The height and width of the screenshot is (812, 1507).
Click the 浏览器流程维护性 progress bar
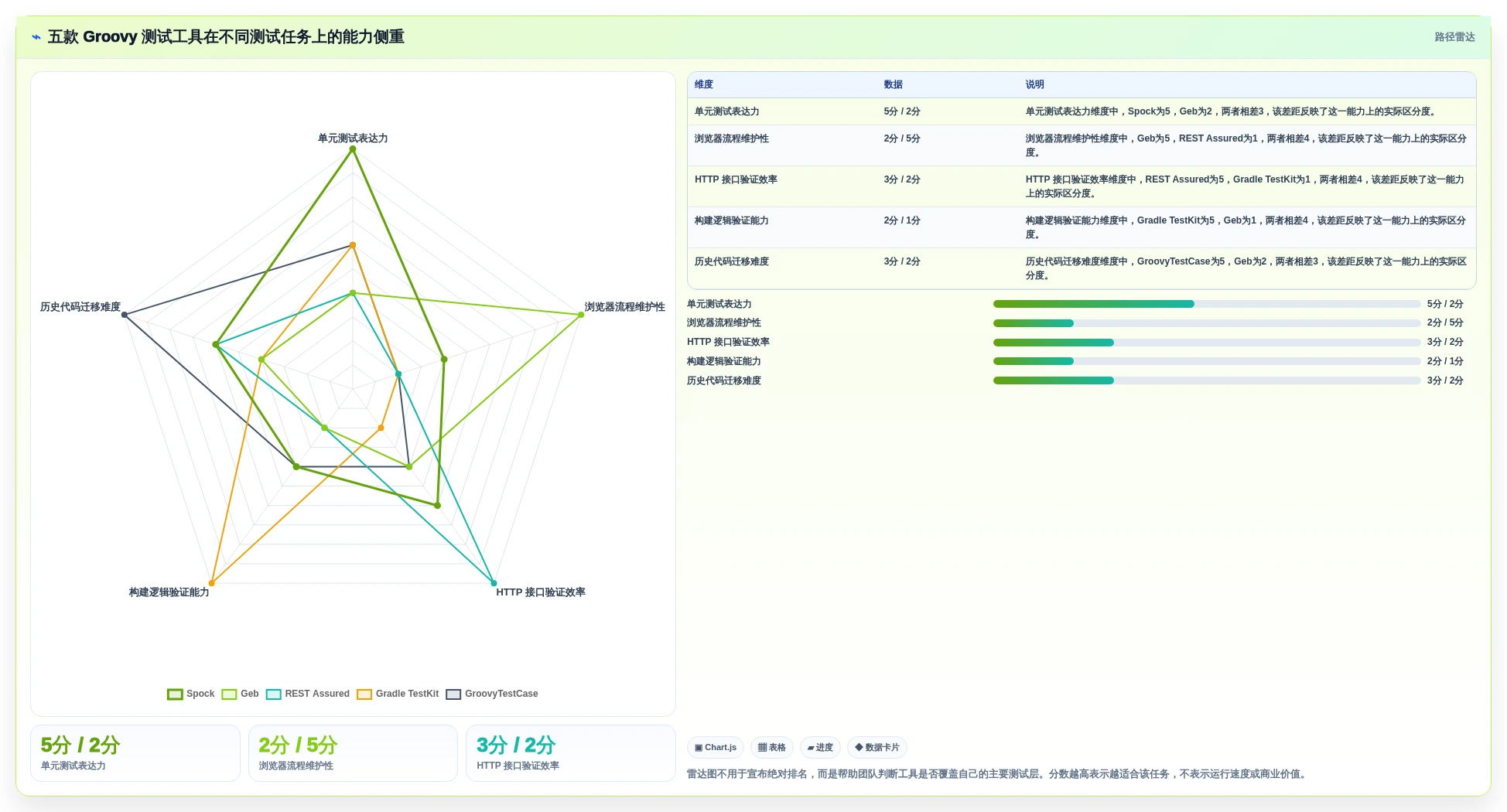(x=1207, y=323)
